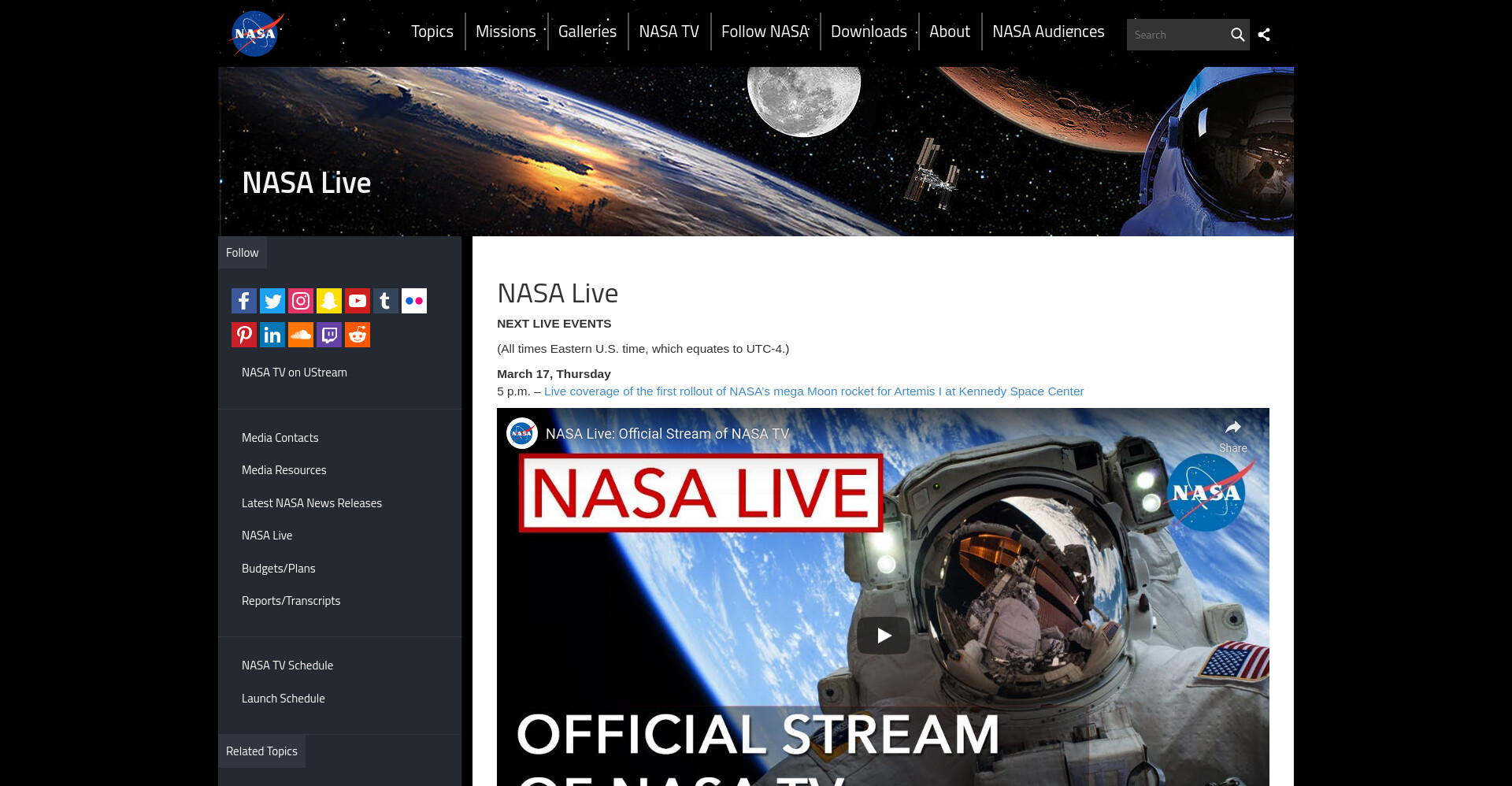Open the Follow NASA menu
Screen dimensions: 1512x786
coord(765,32)
